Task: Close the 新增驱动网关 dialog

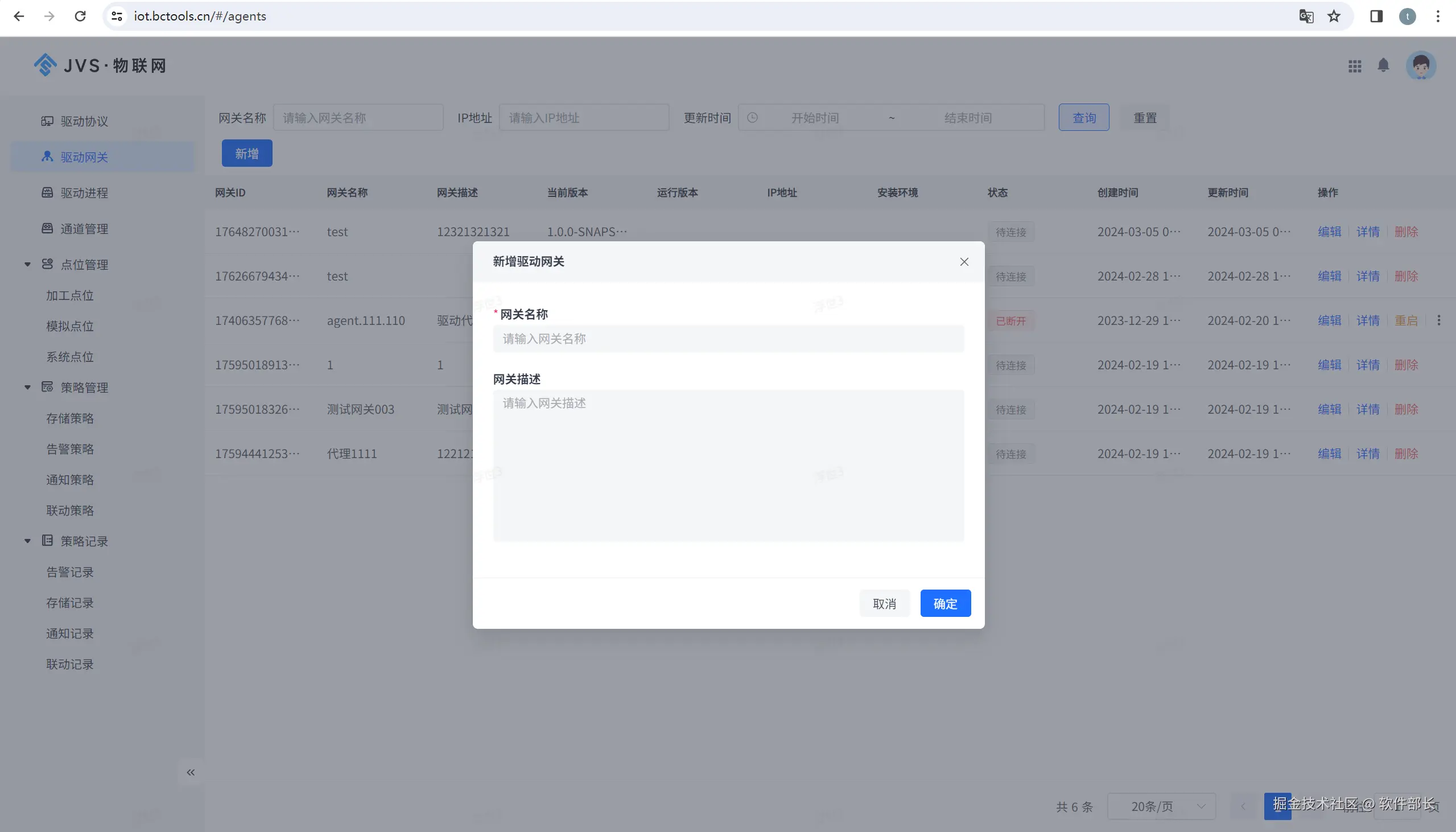Action: point(964,262)
